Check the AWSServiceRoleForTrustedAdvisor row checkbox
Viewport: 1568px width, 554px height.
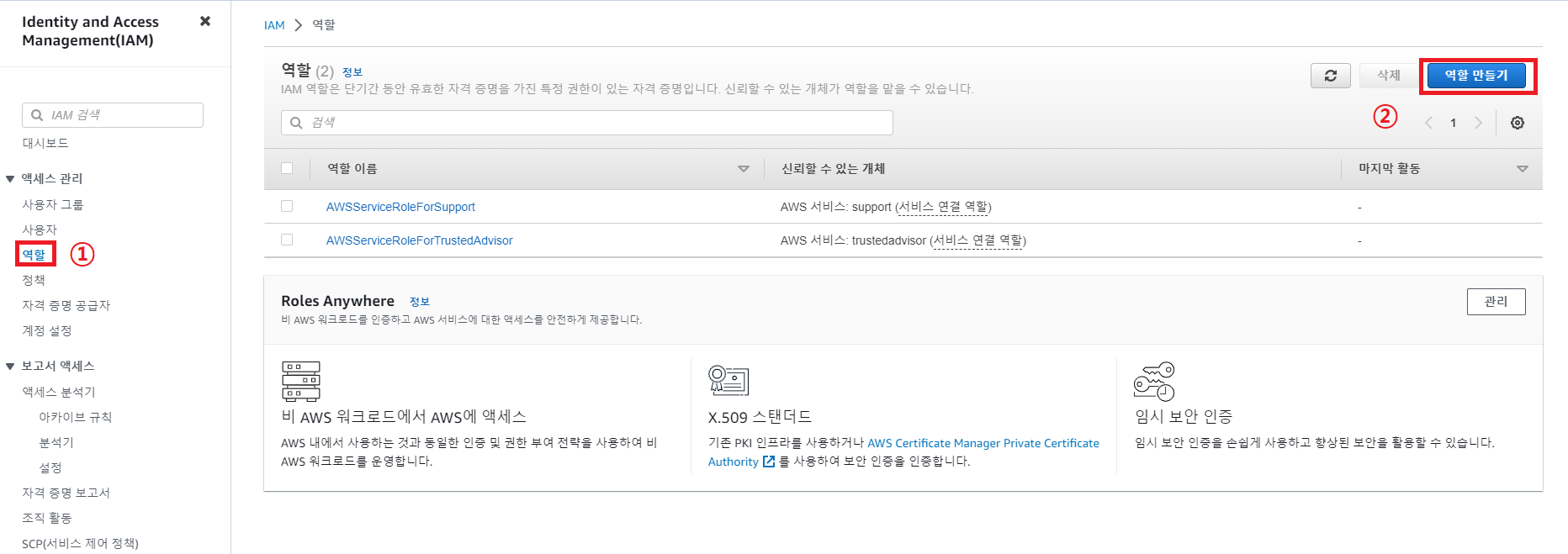coord(287,240)
